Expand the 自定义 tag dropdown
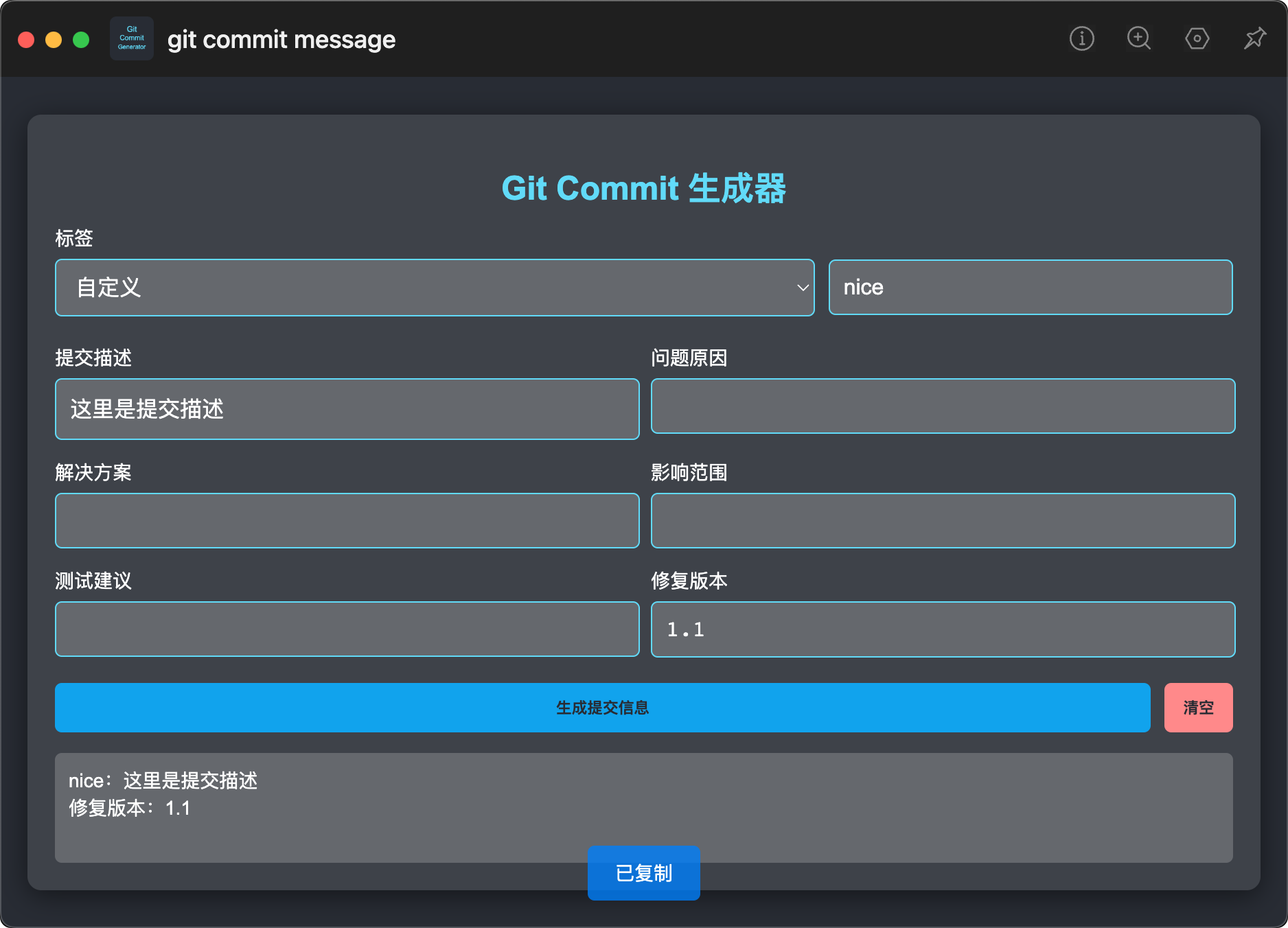1288x928 pixels. [435, 288]
